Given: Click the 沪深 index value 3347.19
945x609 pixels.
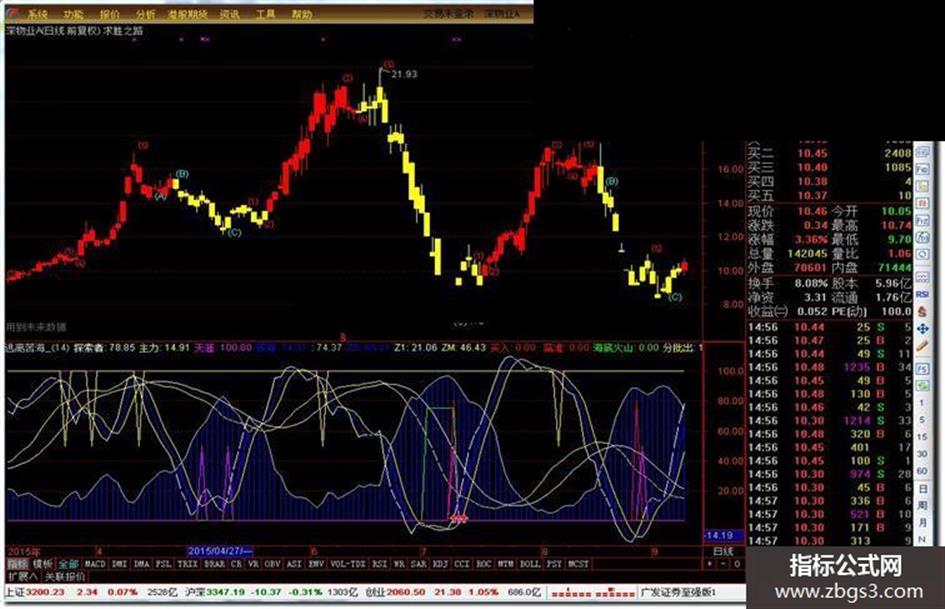Looking at the screenshot, I should (225, 592).
